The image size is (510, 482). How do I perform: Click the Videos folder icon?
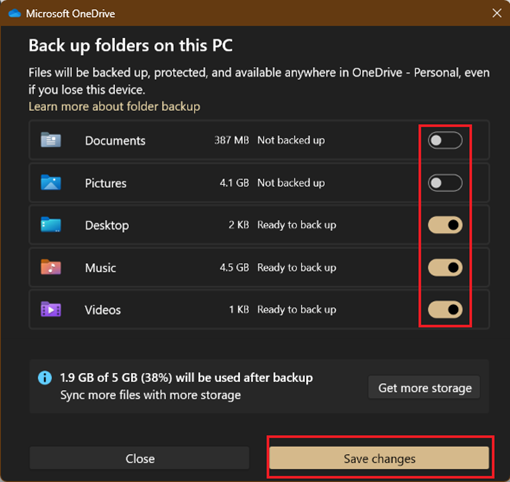click(x=51, y=309)
